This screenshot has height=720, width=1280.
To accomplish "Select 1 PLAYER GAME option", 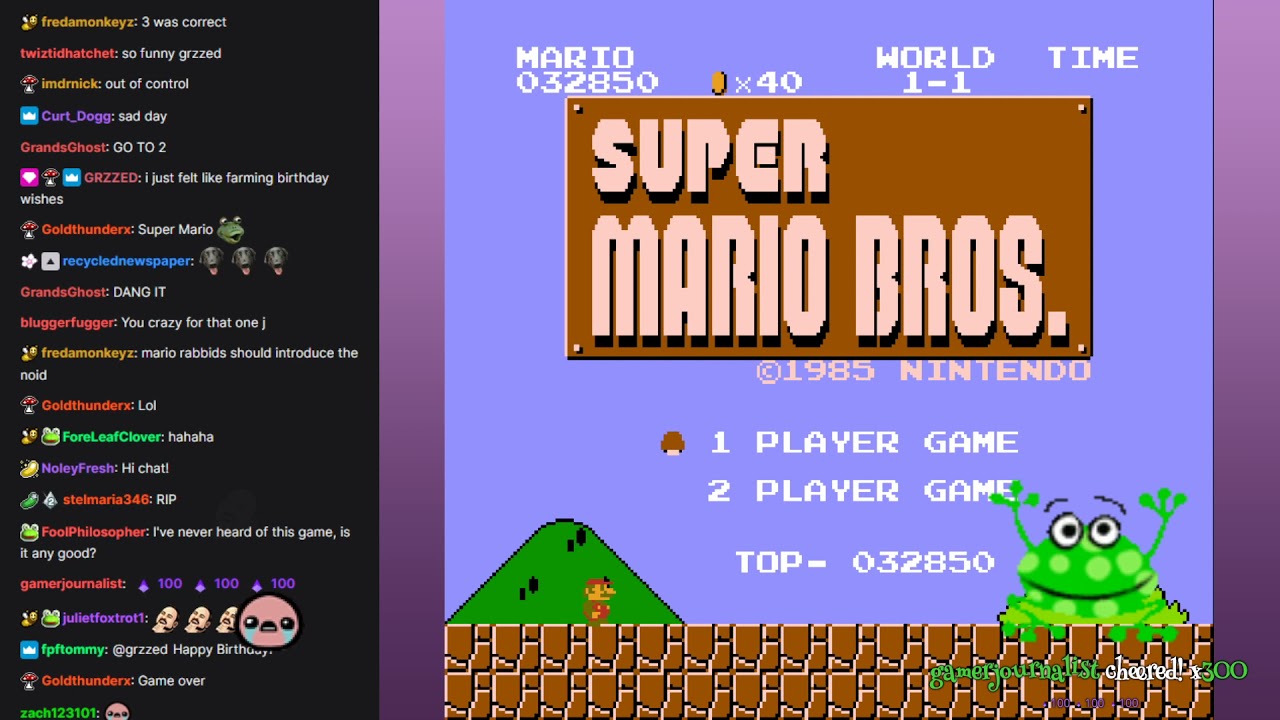I will point(864,443).
